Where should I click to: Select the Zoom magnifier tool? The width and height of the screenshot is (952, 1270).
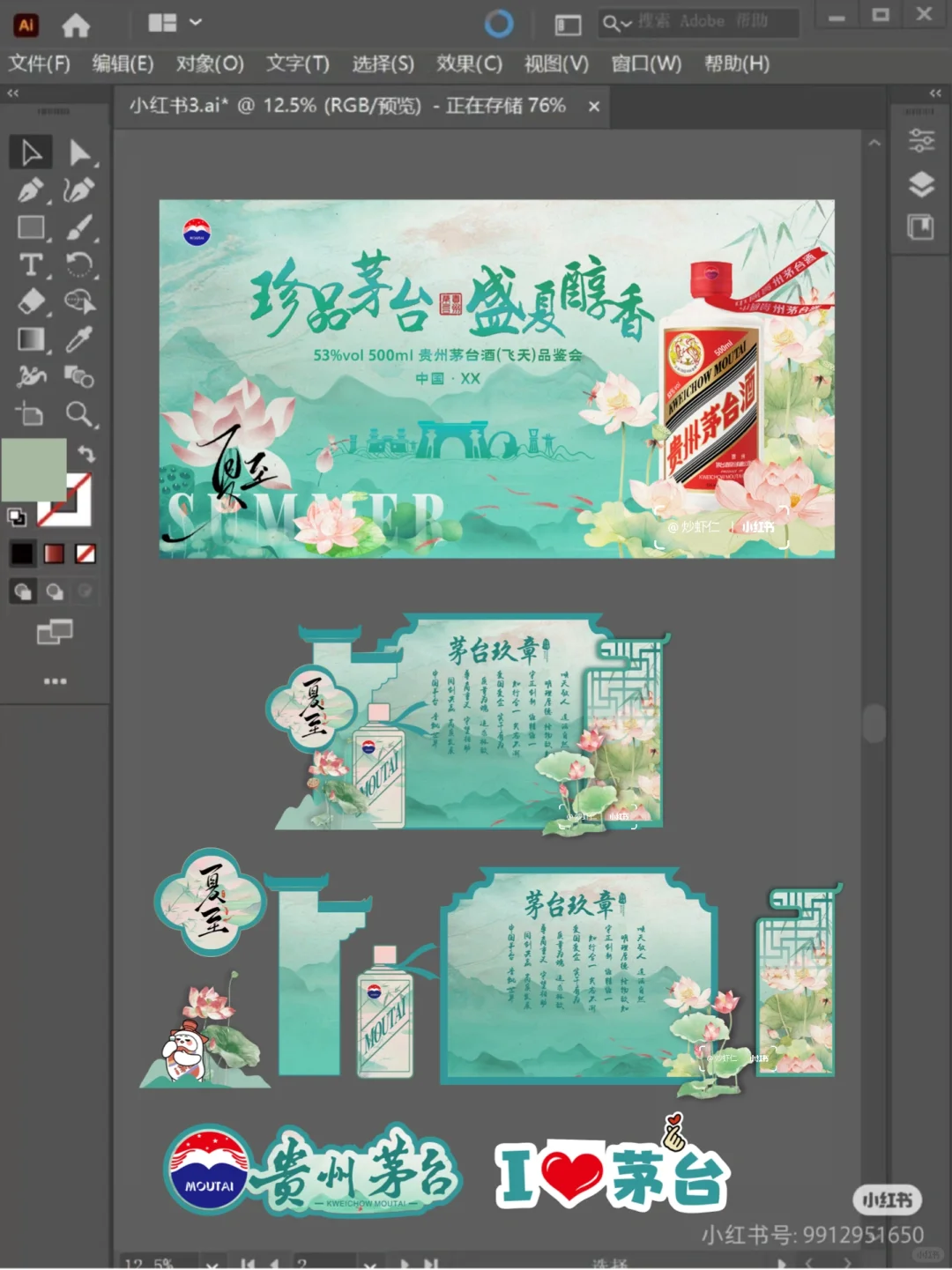[x=80, y=413]
